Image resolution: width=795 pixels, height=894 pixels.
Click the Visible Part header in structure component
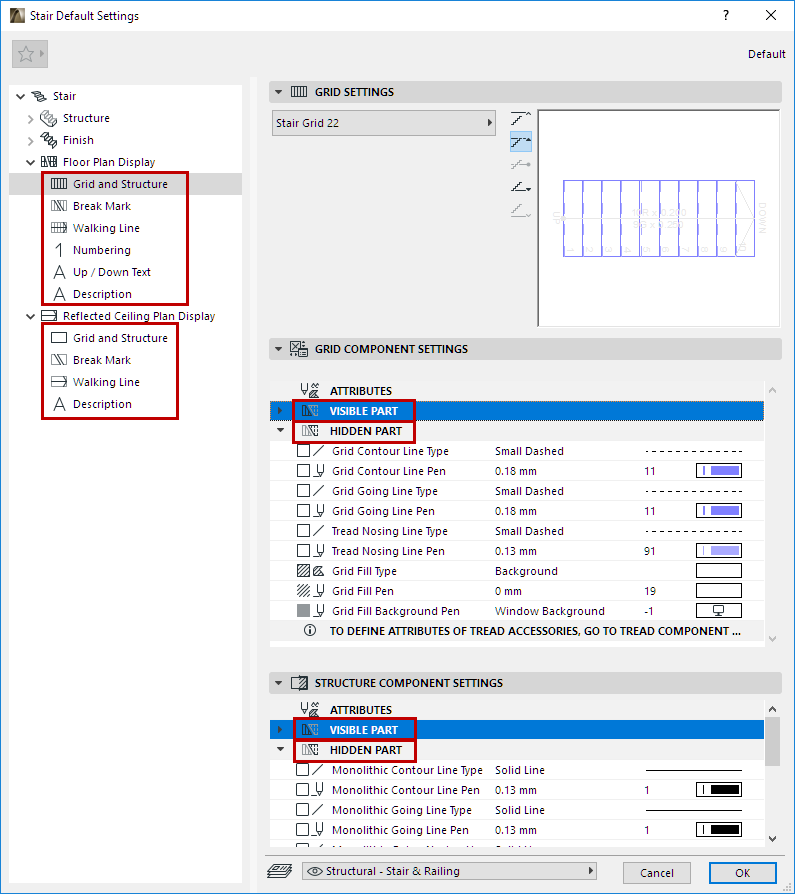[363, 730]
